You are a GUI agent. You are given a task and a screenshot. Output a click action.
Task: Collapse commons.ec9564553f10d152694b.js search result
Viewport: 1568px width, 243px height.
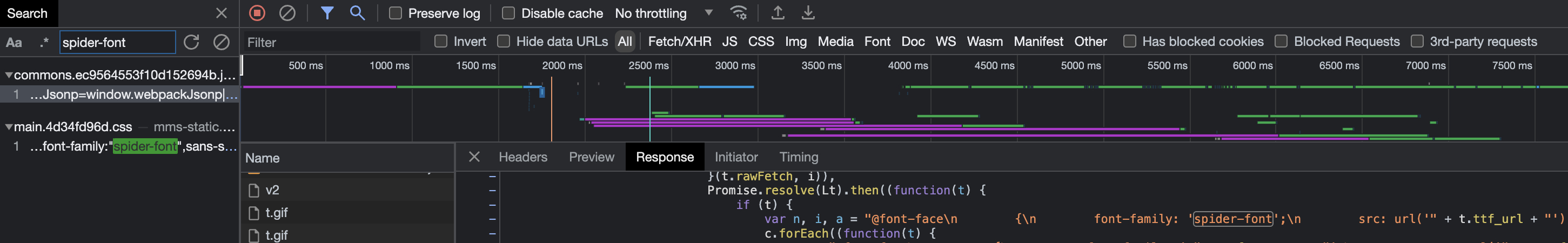coord(9,75)
